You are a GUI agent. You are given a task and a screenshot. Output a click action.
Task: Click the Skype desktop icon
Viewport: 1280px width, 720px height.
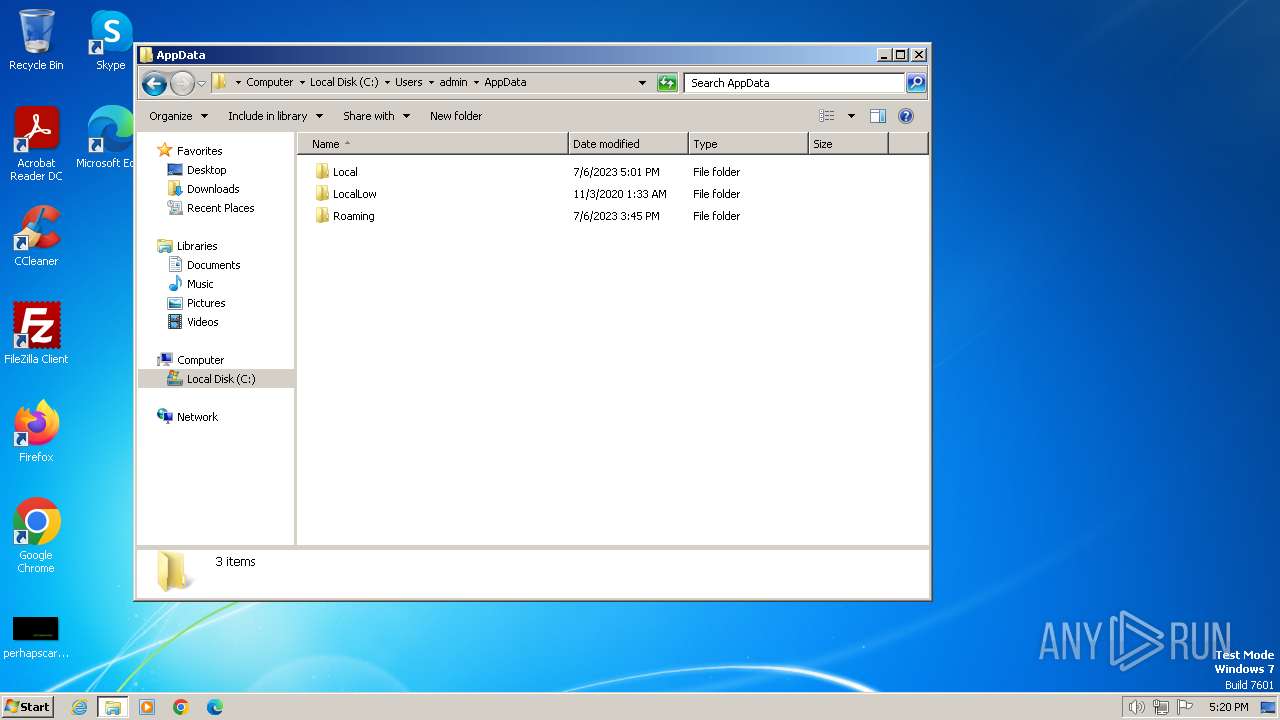pos(111,40)
